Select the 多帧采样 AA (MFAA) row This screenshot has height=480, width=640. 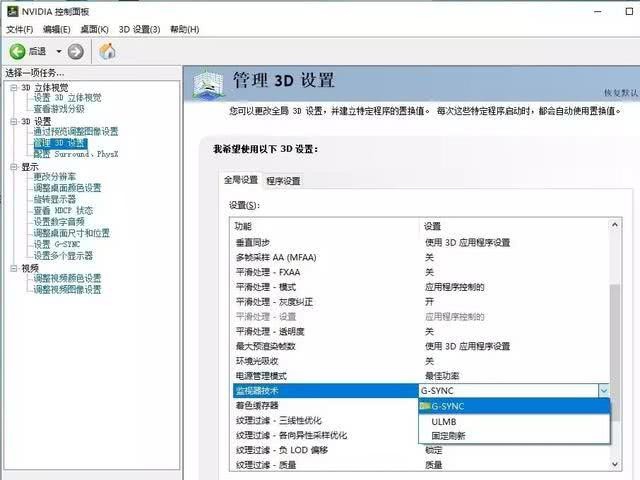(420, 258)
